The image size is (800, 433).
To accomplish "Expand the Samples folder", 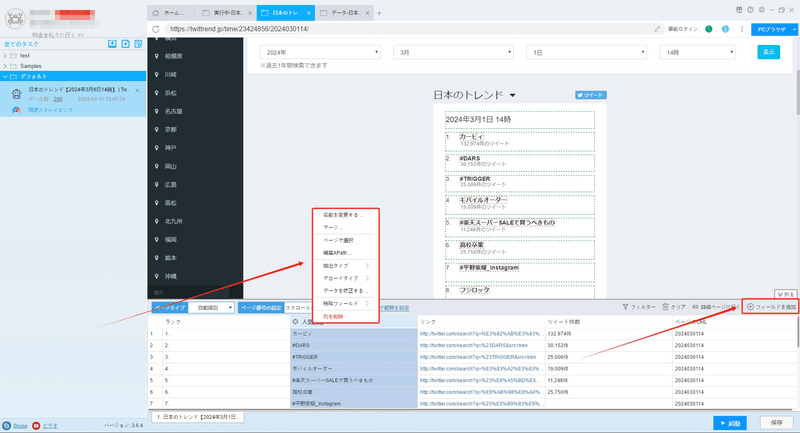I will (6, 66).
